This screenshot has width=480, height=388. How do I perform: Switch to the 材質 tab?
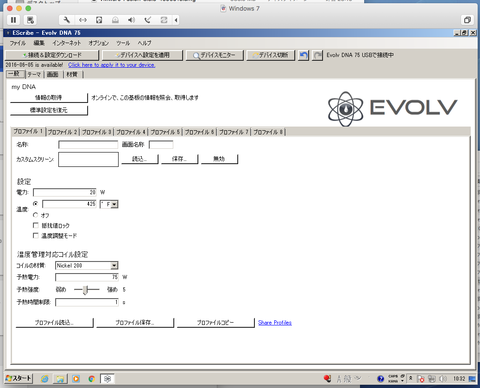pyautogui.click(x=72, y=74)
